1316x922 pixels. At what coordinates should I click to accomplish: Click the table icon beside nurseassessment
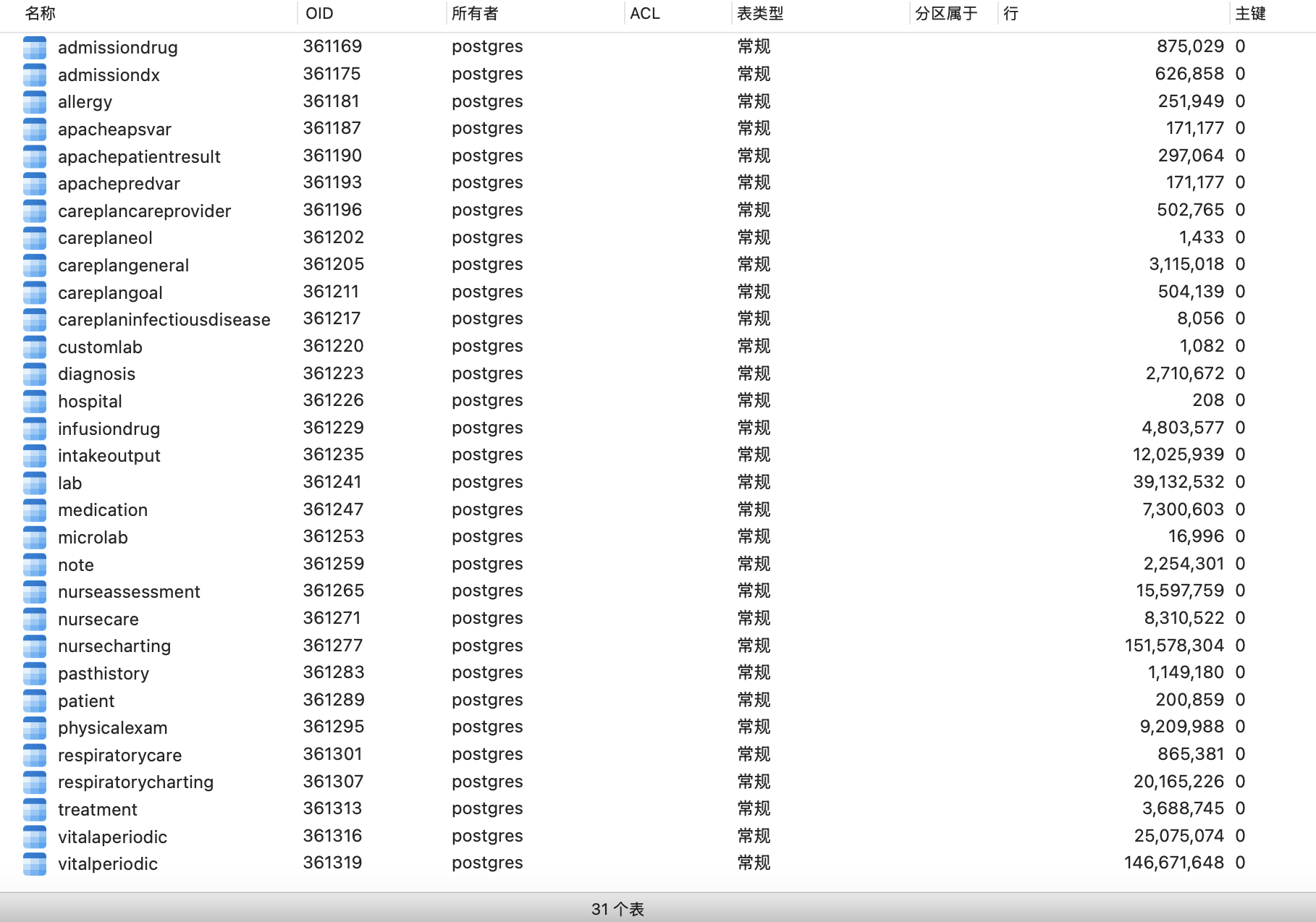pos(35,592)
